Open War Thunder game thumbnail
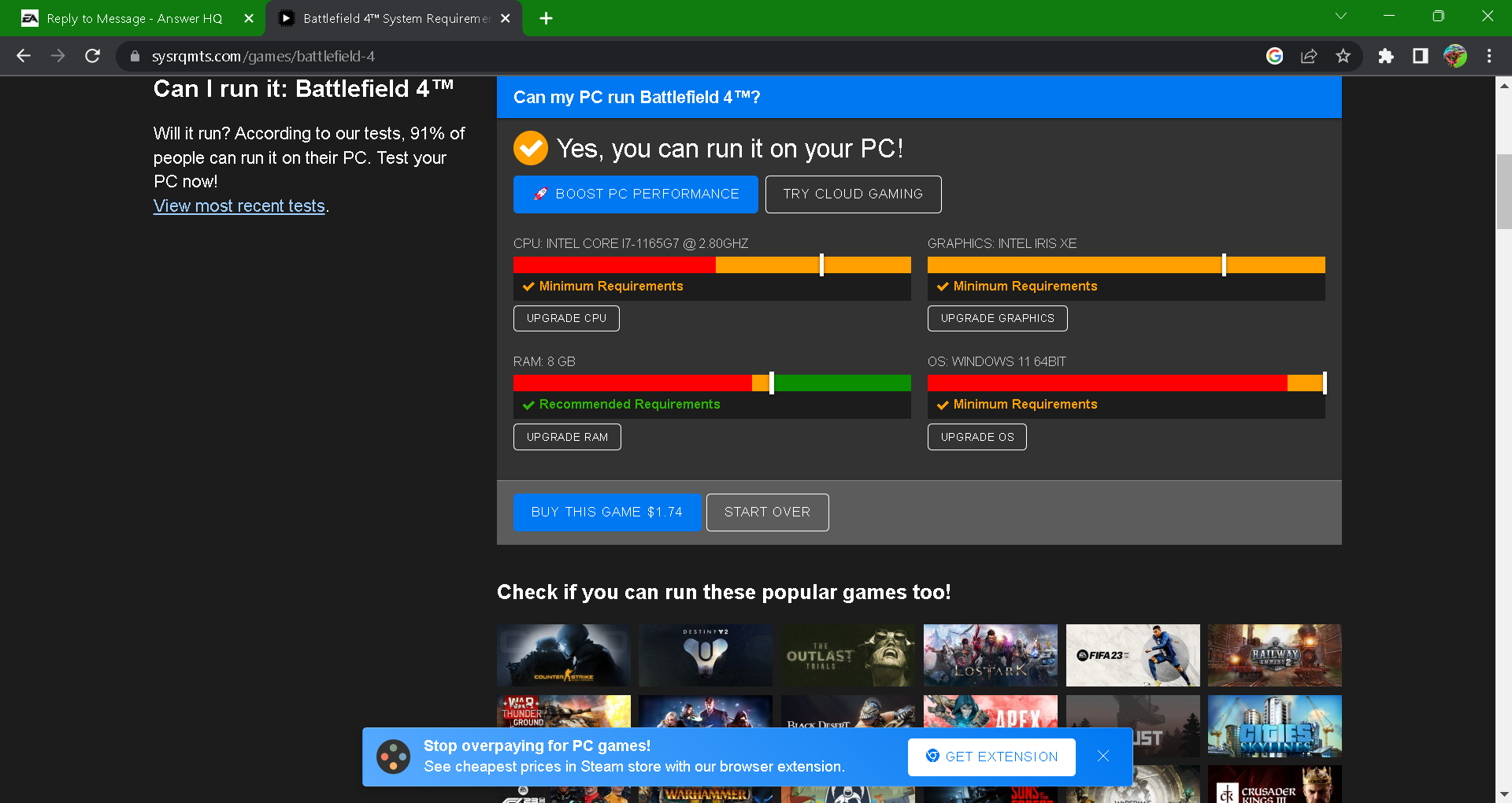Viewport: 1512px width, 803px height. tap(564, 711)
